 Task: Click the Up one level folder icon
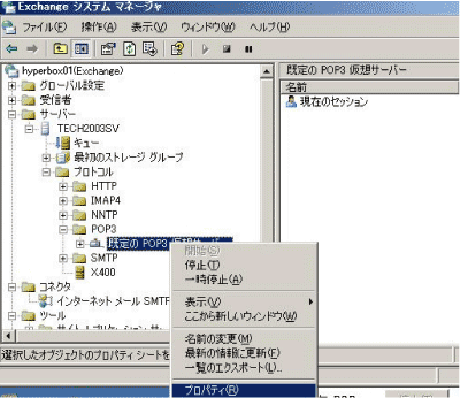pyautogui.click(x=61, y=49)
